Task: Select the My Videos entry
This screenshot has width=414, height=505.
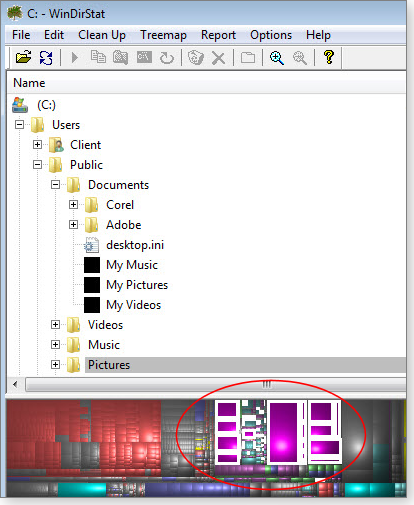Action: coord(133,305)
